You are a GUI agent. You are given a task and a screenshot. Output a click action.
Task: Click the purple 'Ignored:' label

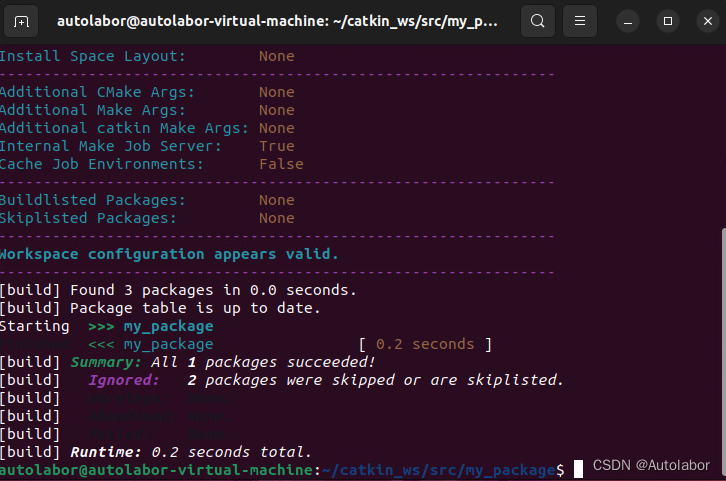(124, 380)
